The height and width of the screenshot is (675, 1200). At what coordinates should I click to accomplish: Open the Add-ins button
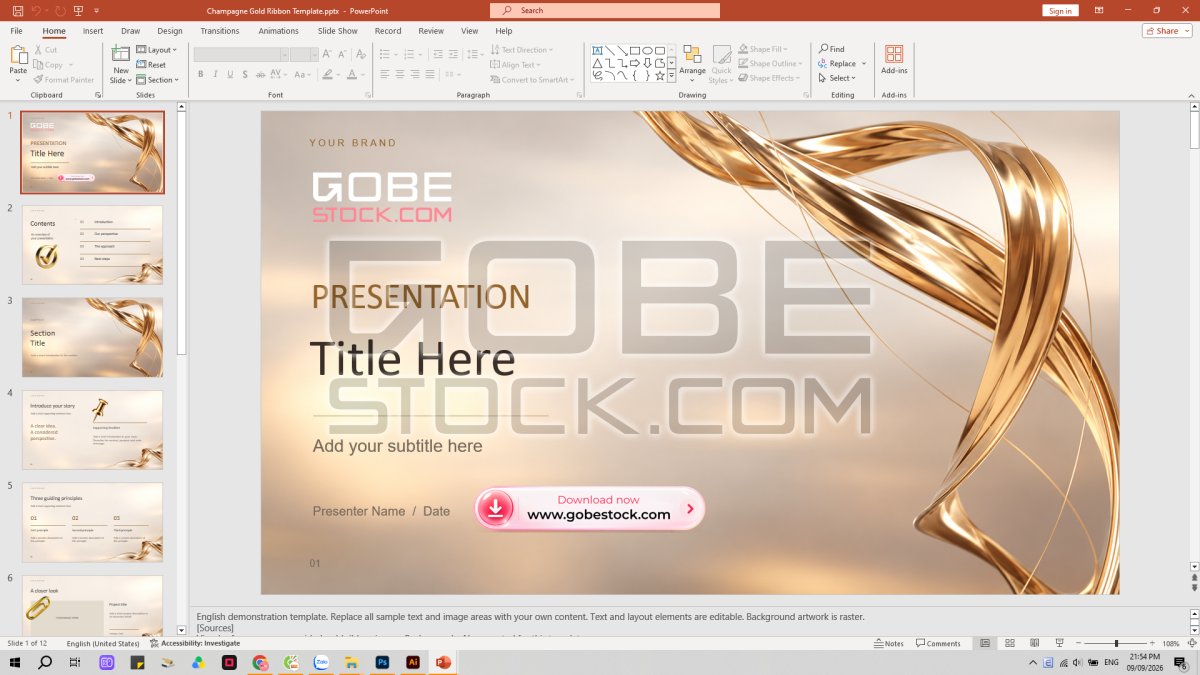click(894, 59)
